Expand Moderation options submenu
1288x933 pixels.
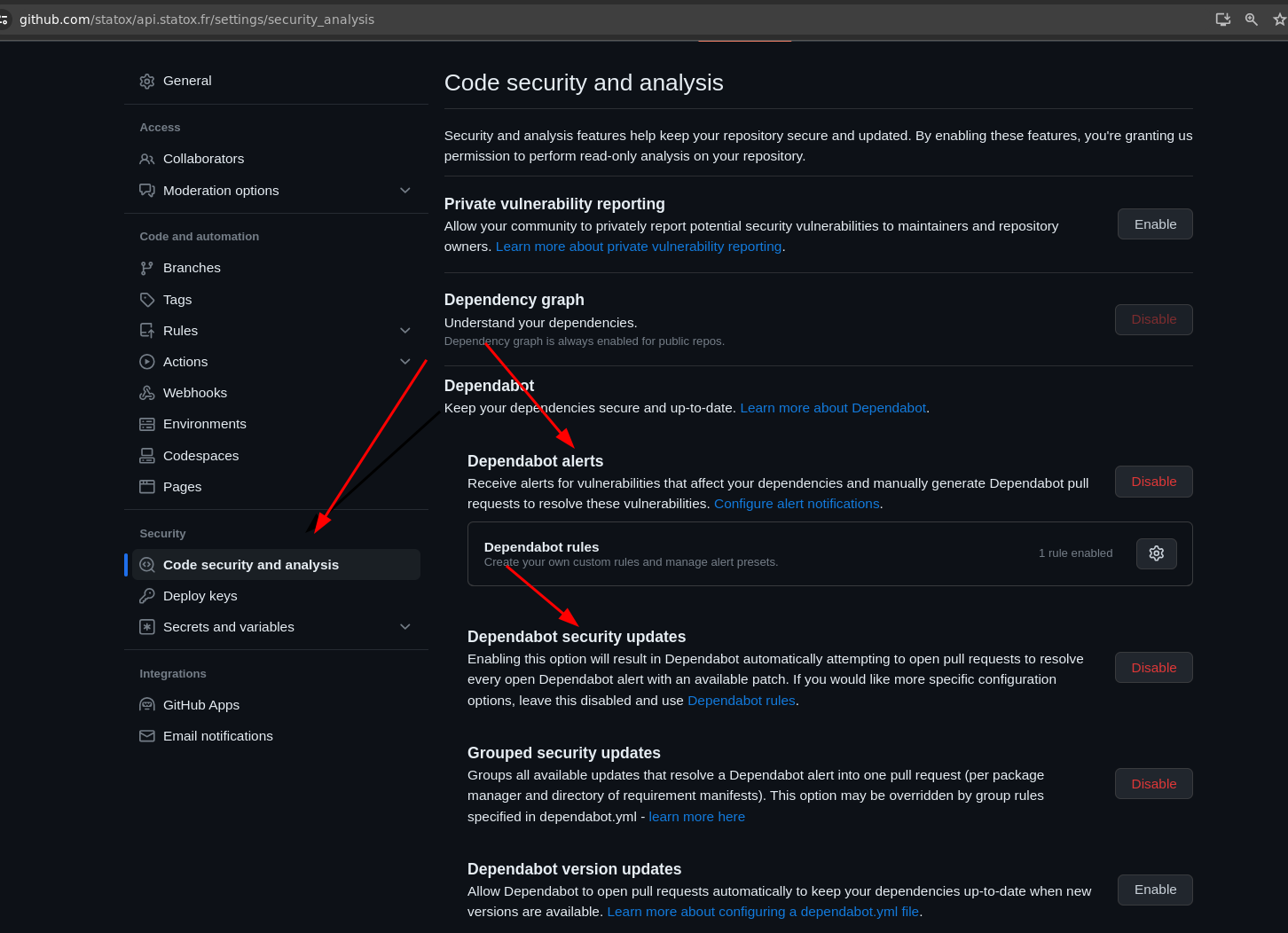point(405,191)
